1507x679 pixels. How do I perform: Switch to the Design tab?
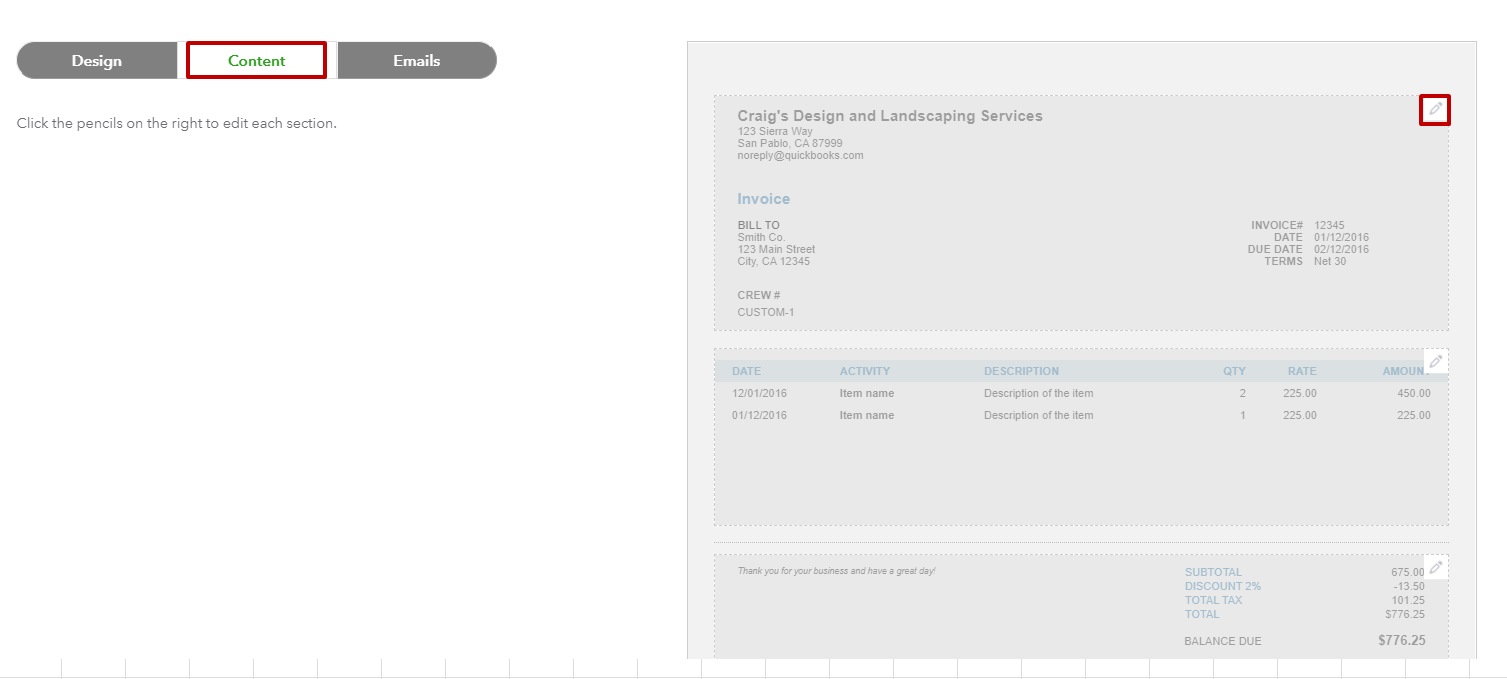click(96, 60)
